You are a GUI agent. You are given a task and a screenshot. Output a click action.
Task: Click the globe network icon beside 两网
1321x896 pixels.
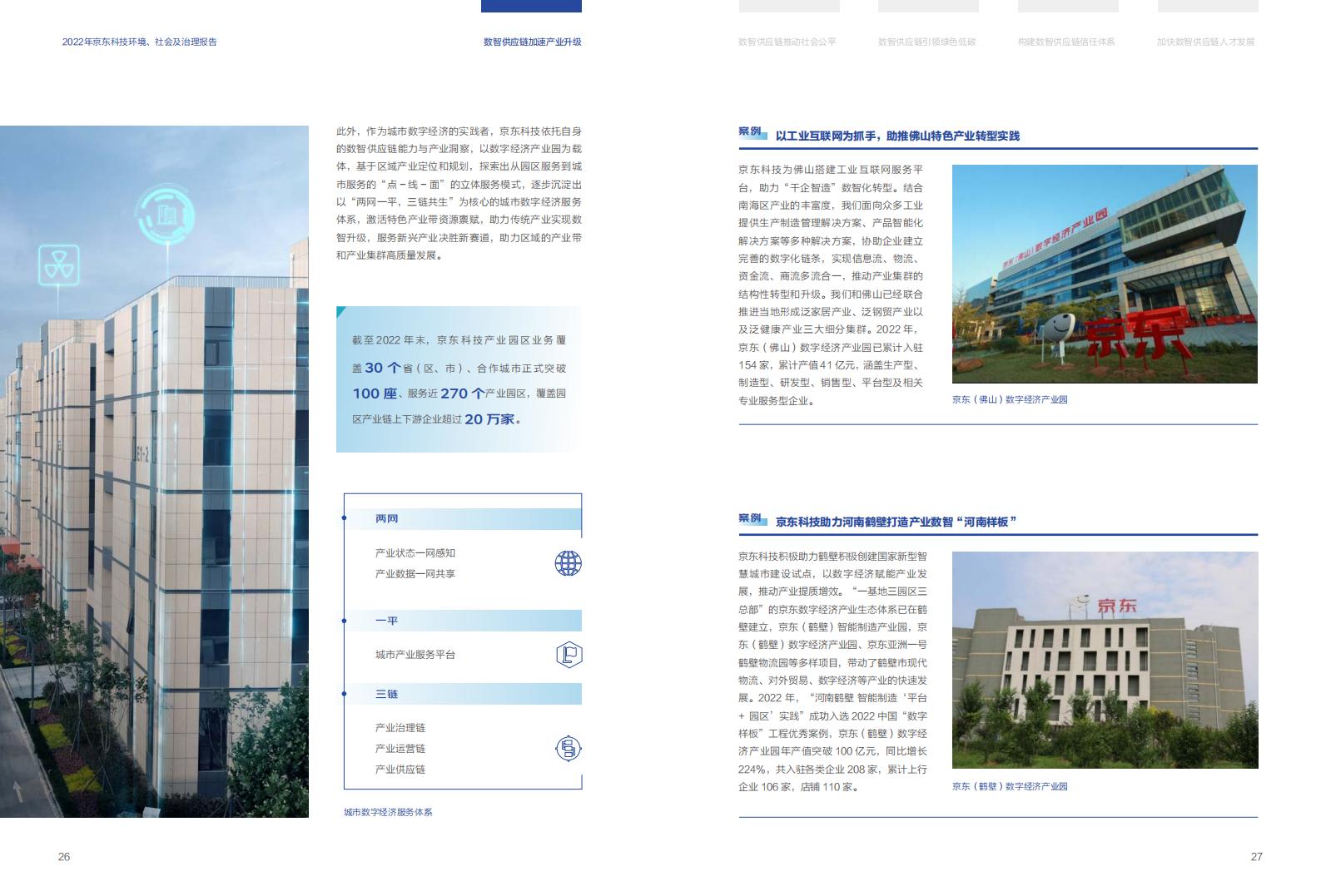pos(569,563)
